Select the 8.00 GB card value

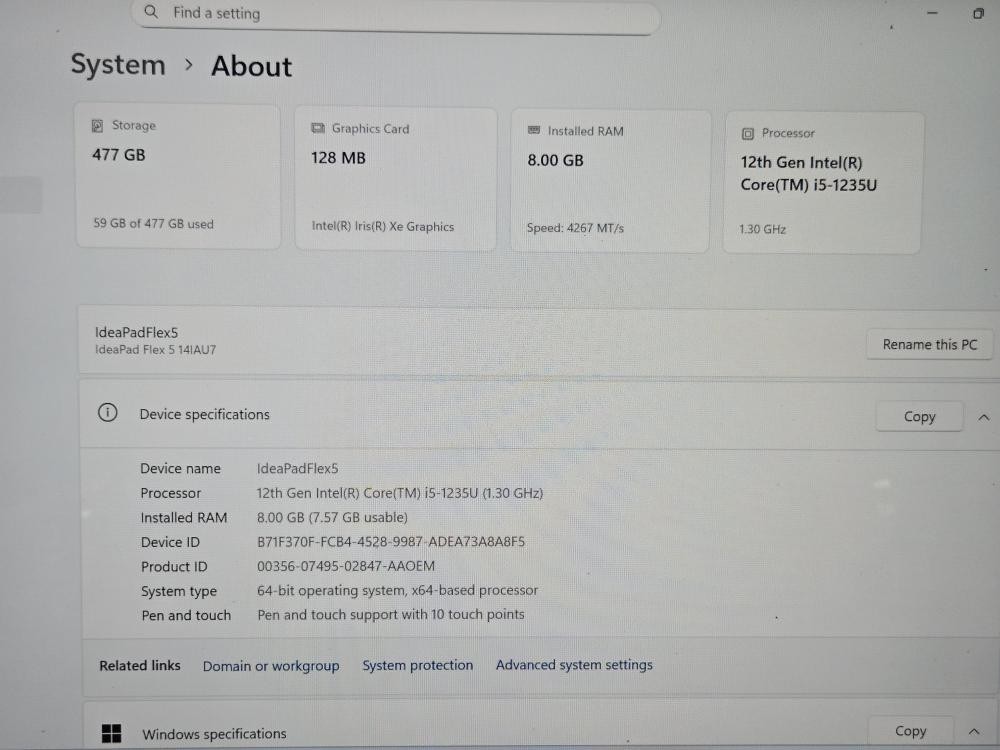555,160
